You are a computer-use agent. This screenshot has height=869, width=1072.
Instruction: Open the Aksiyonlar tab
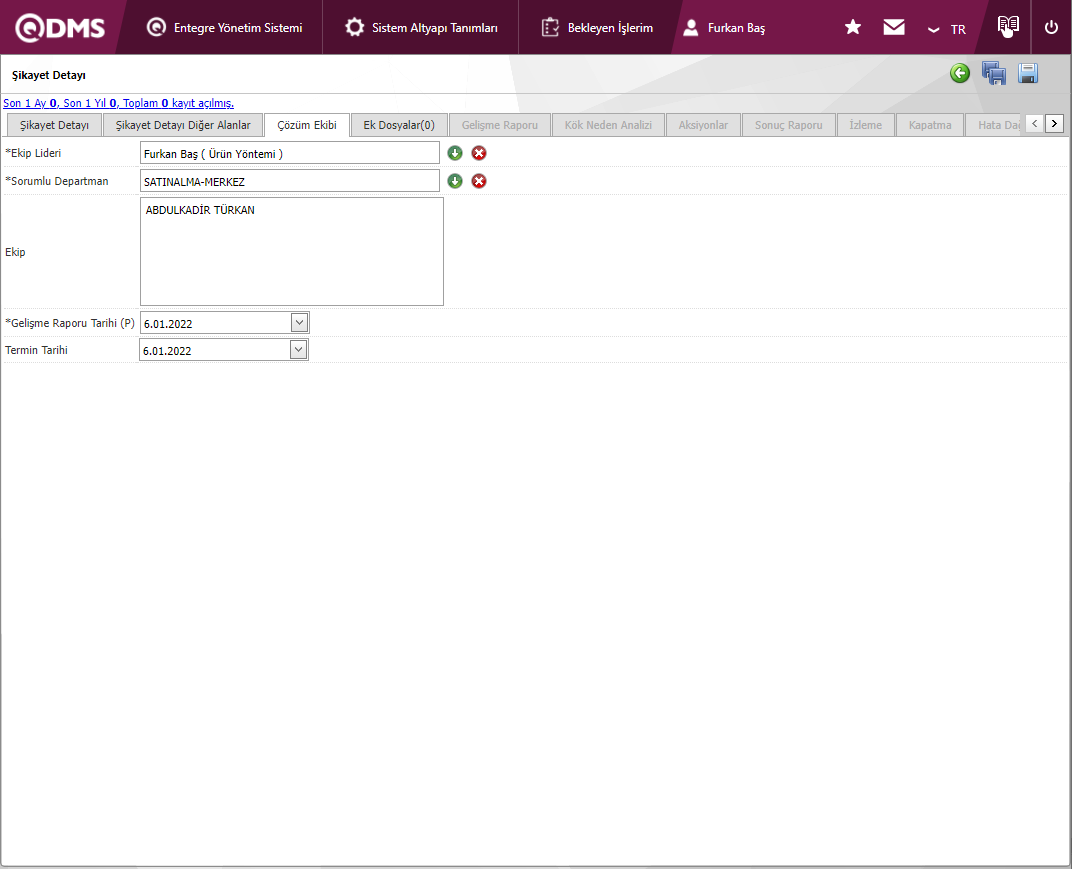tap(703, 125)
